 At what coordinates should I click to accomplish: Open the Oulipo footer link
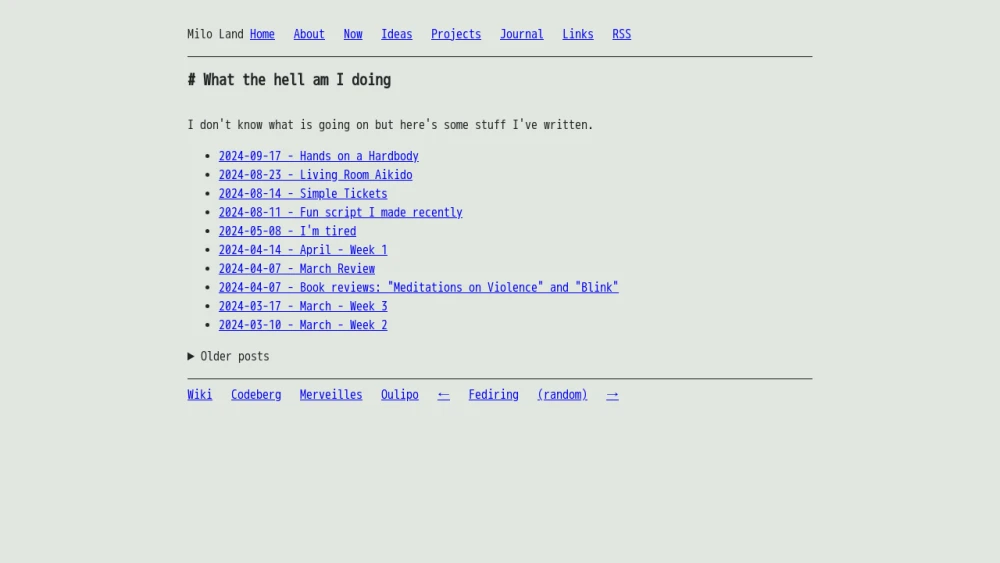tap(400, 395)
